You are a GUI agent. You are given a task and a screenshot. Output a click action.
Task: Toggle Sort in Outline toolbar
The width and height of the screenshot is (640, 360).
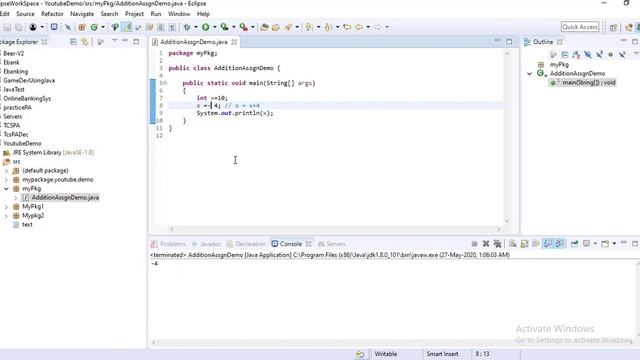coord(576,54)
